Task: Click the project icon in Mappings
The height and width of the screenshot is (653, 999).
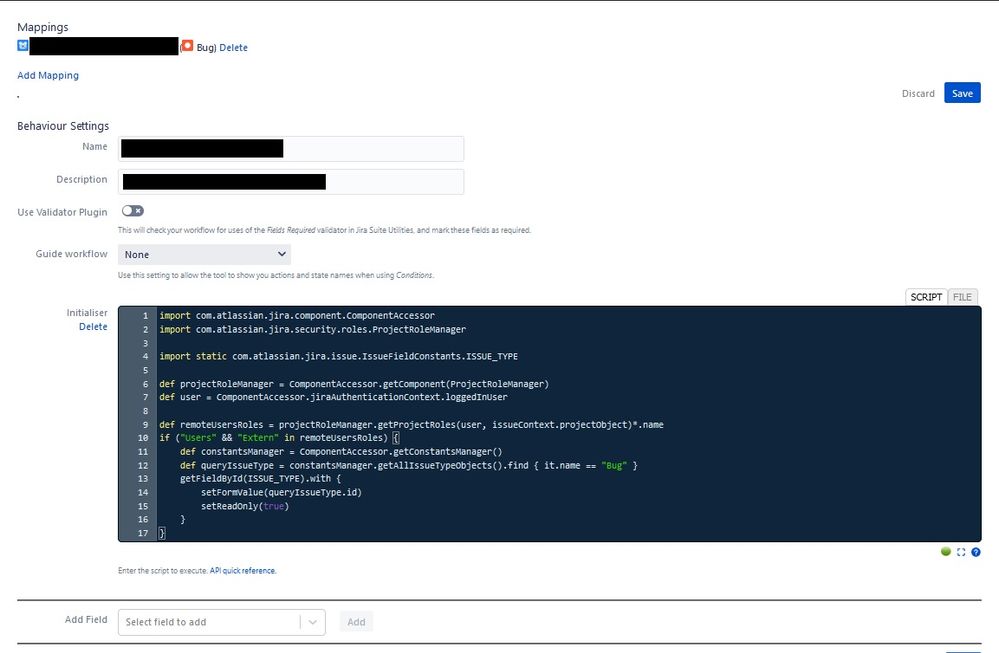Action: coord(23,46)
